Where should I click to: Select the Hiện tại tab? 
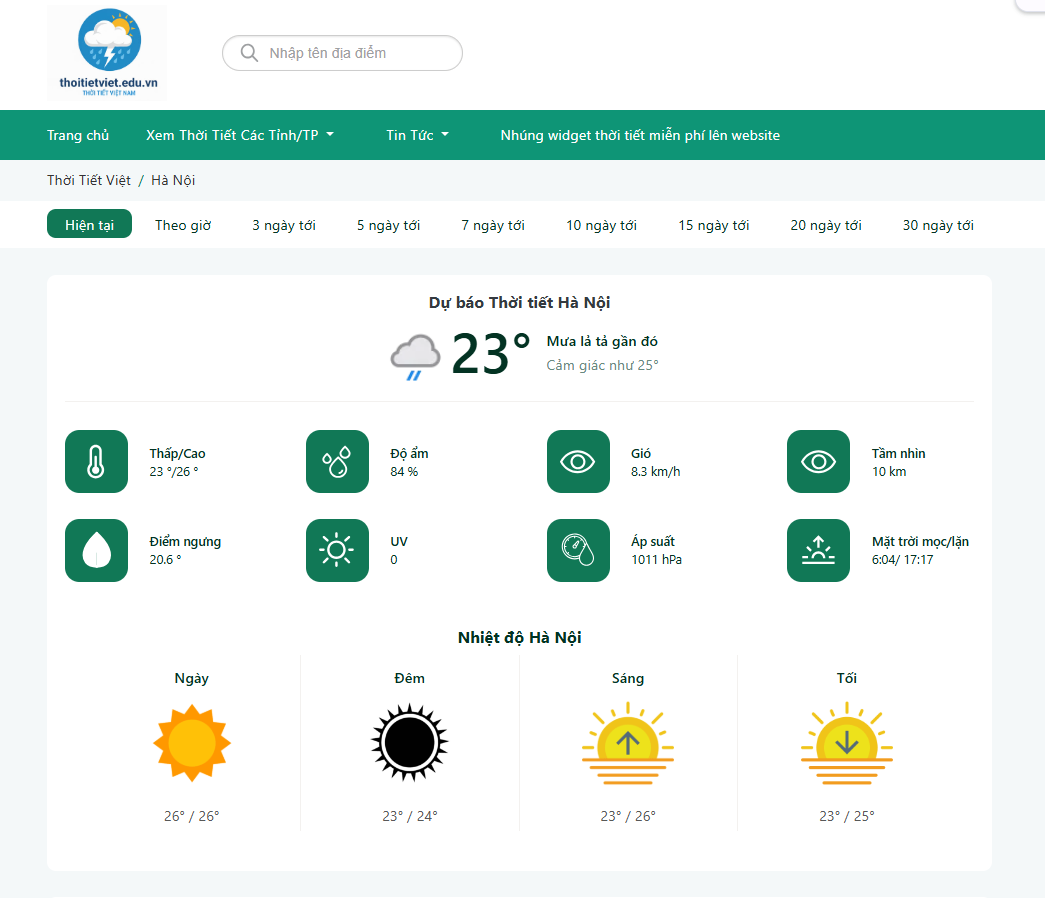point(89,225)
